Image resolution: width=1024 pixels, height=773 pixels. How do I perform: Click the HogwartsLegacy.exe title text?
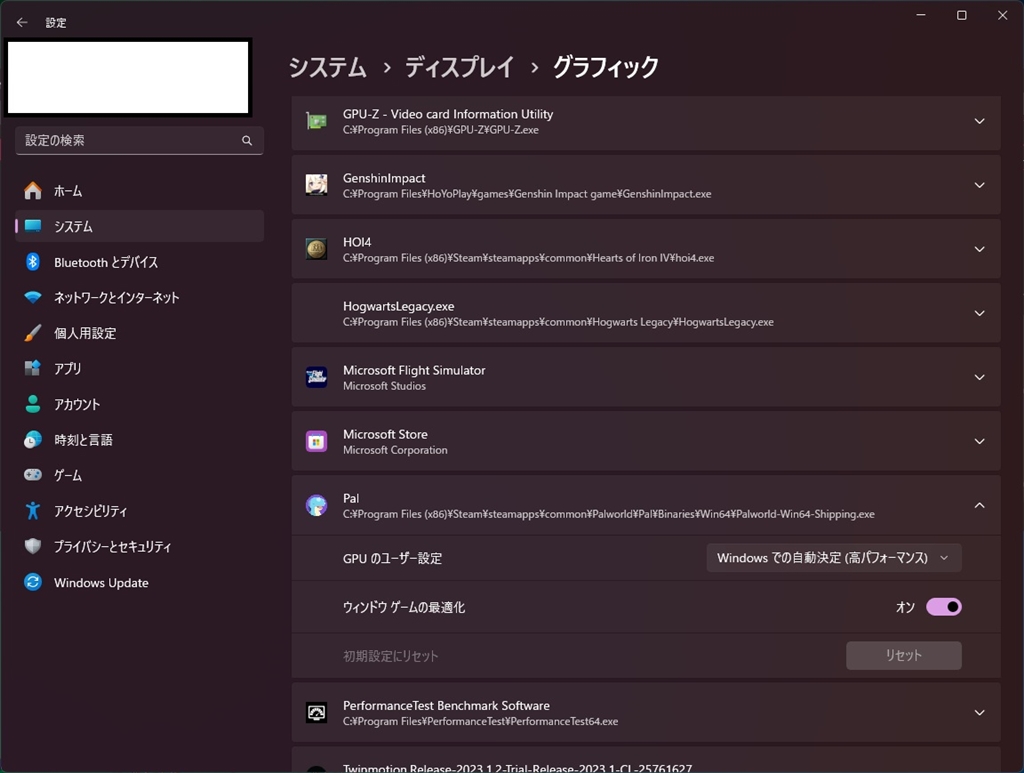click(398, 306)
